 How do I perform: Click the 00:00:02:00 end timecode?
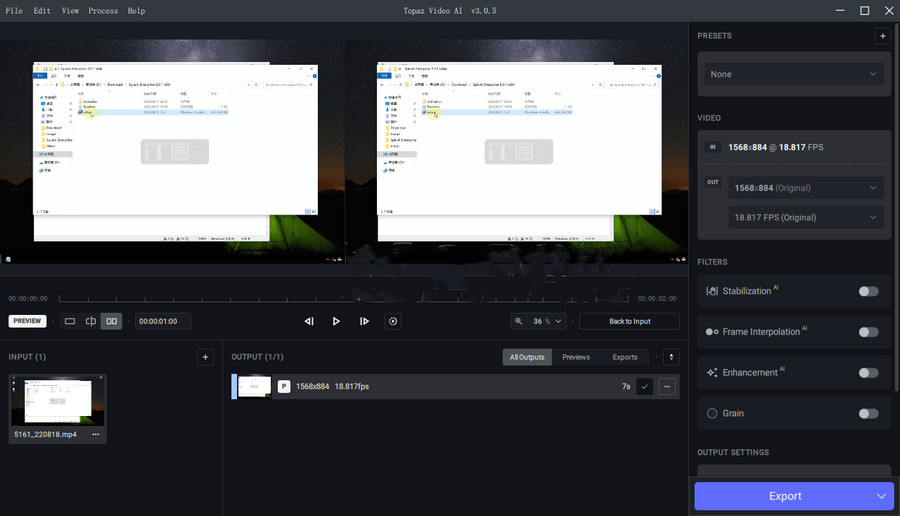(656, 298)
